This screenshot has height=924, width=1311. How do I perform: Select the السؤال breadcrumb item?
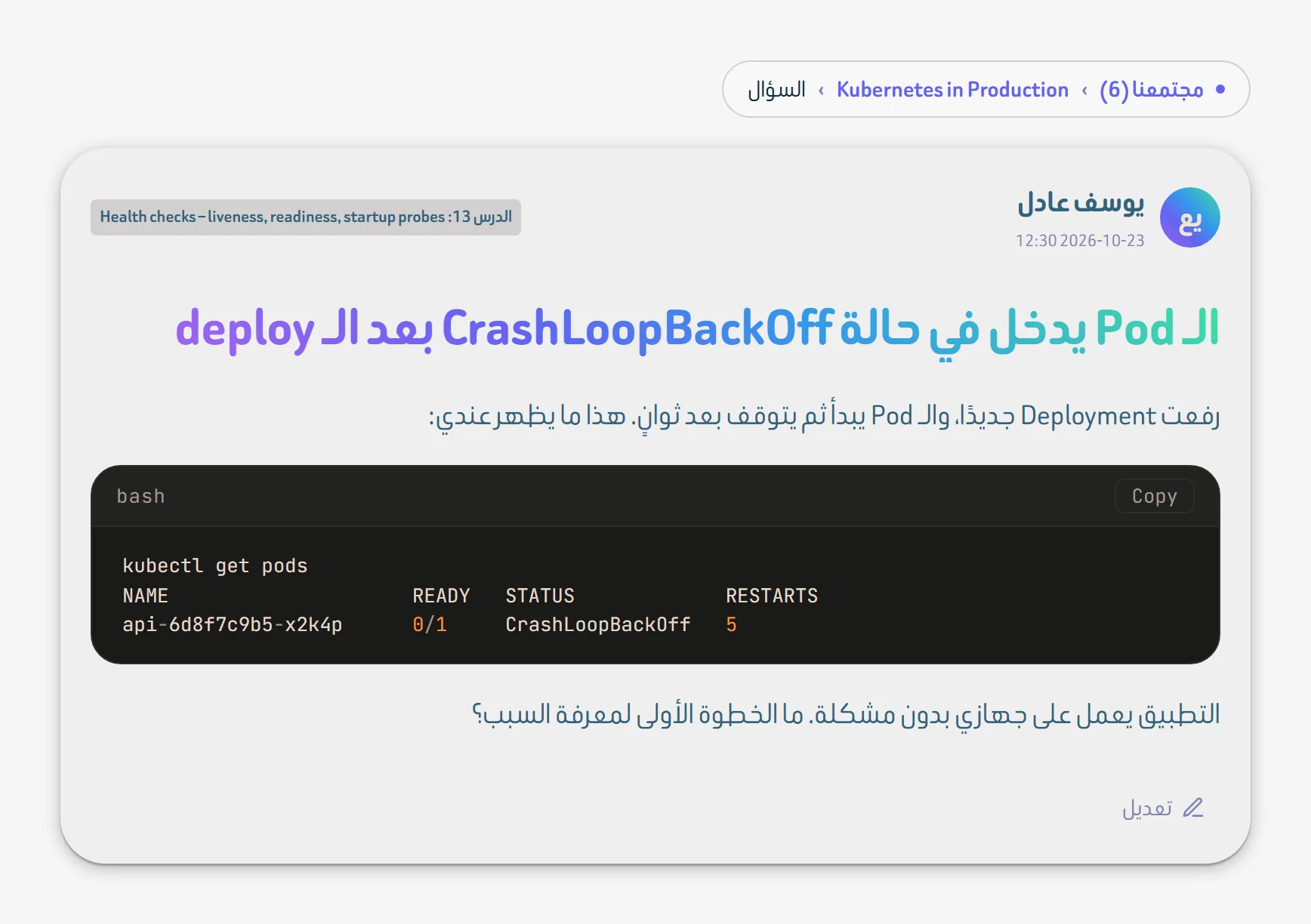(776, 89)
